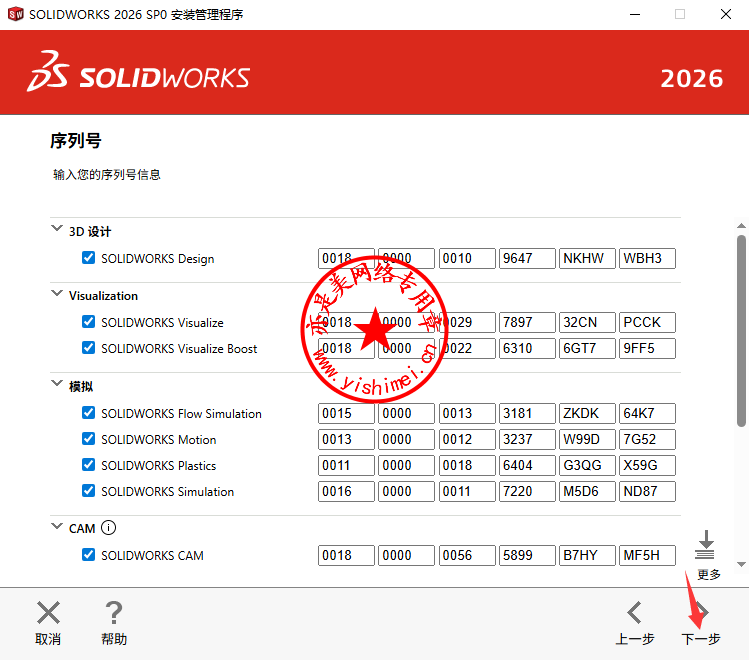Collapse the CAM section chevron
This screenshot has height=660, width=749.
pyautogui.click(x=56, y=527)
